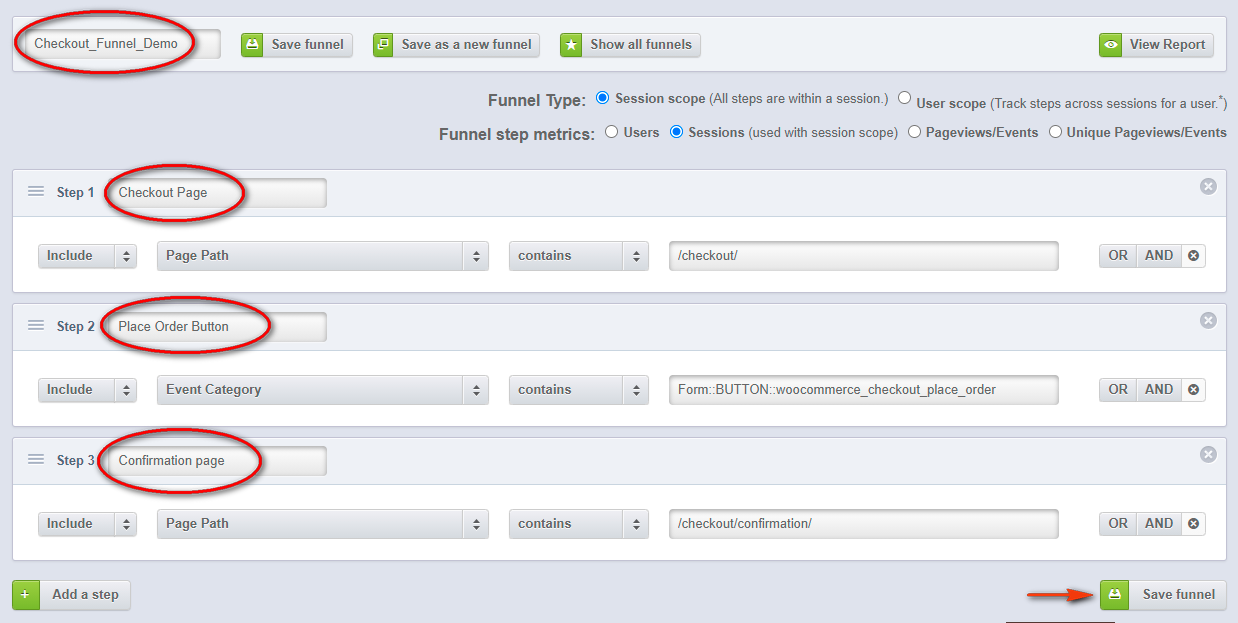Viewport: 1238px width, 623px height.
Task: Open Show all funnels list
Action: (x=630, y=45)
